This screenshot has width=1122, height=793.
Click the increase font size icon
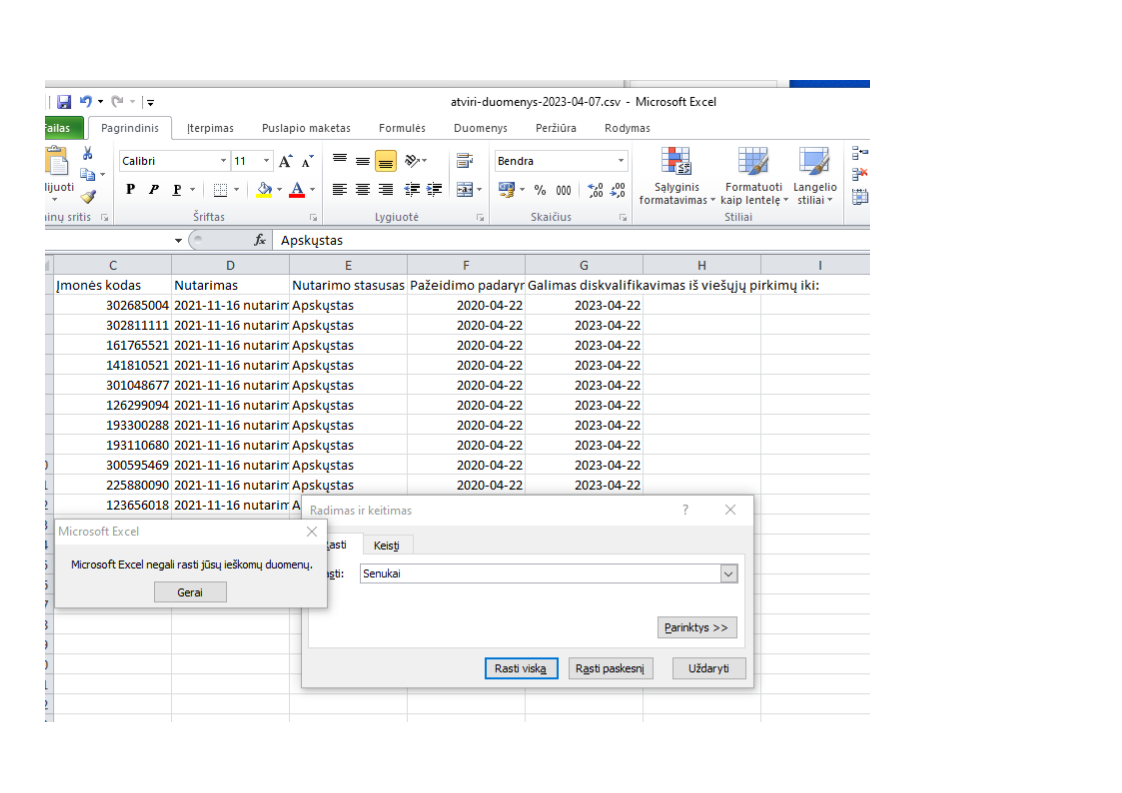coord(286,161)
